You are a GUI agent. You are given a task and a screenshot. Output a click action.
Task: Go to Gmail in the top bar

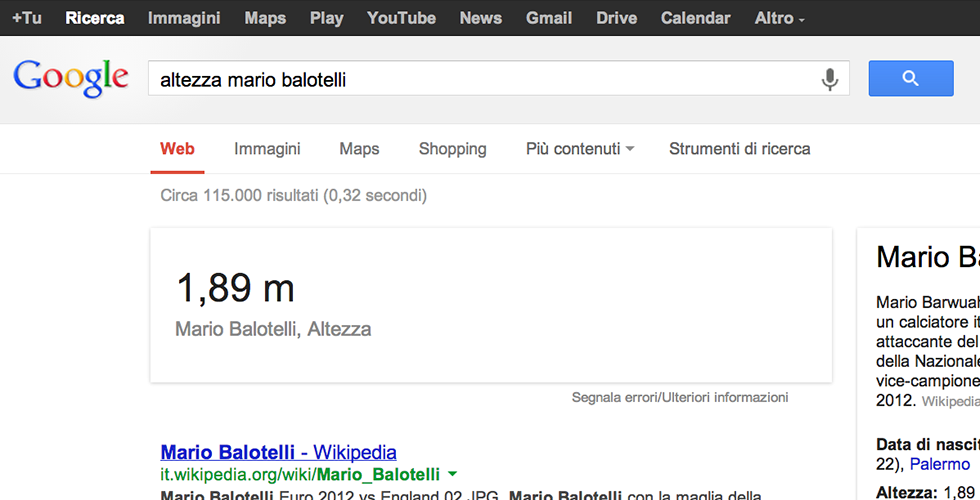(549, 18)
